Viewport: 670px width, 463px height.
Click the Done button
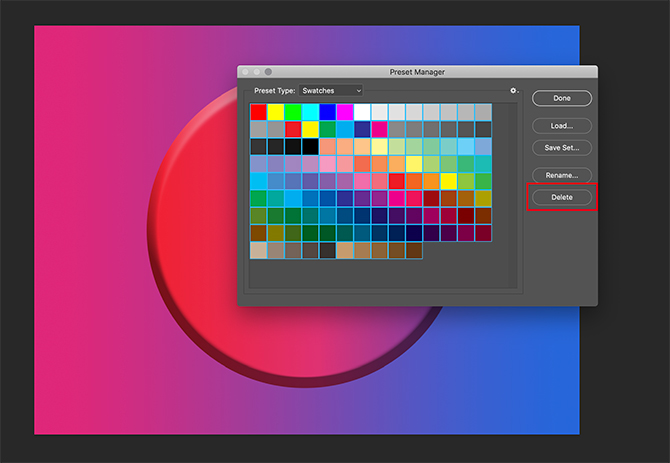coord(562,98)
